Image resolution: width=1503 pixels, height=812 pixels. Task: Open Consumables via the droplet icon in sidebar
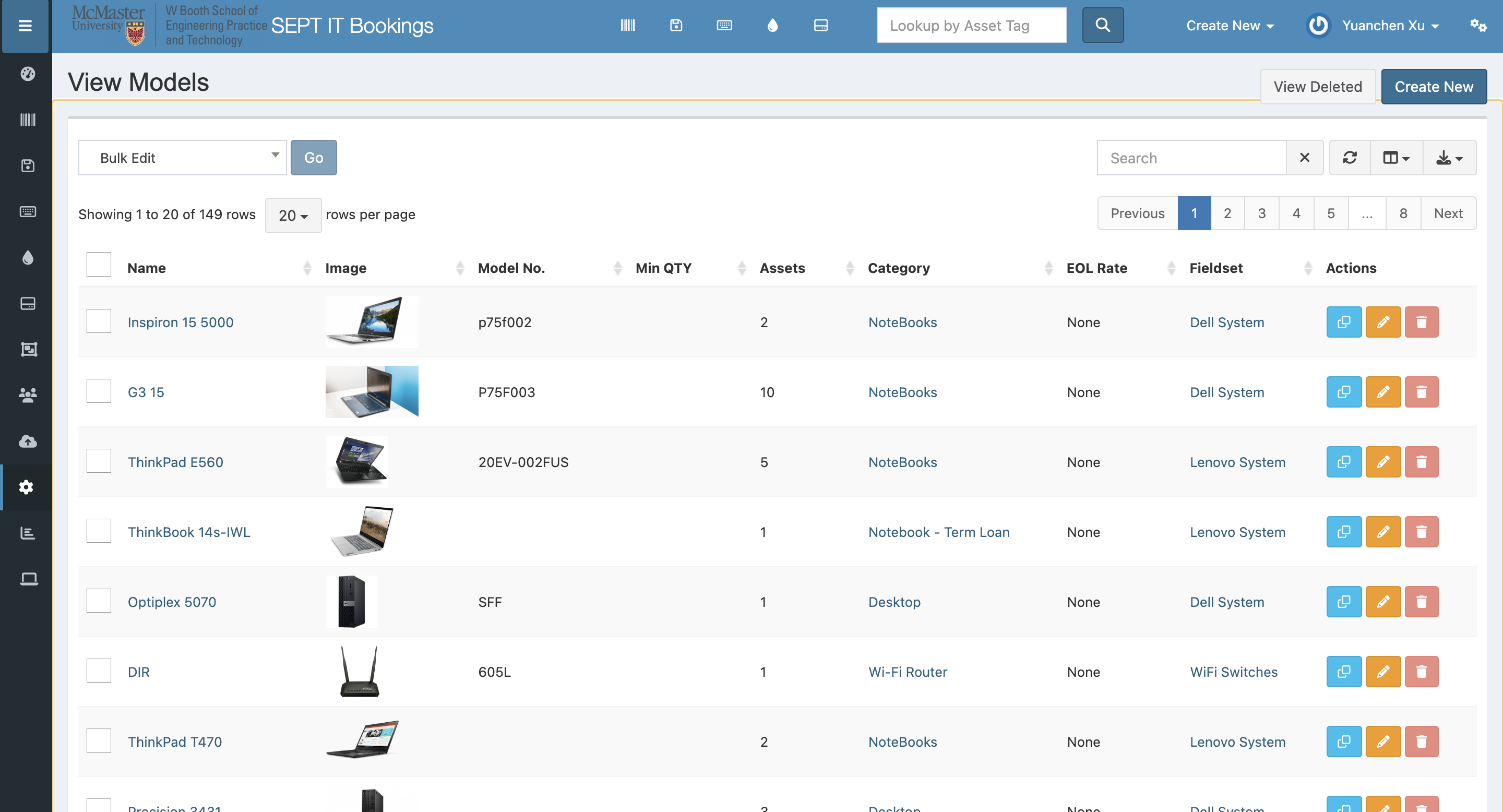[x=28, y=257]
